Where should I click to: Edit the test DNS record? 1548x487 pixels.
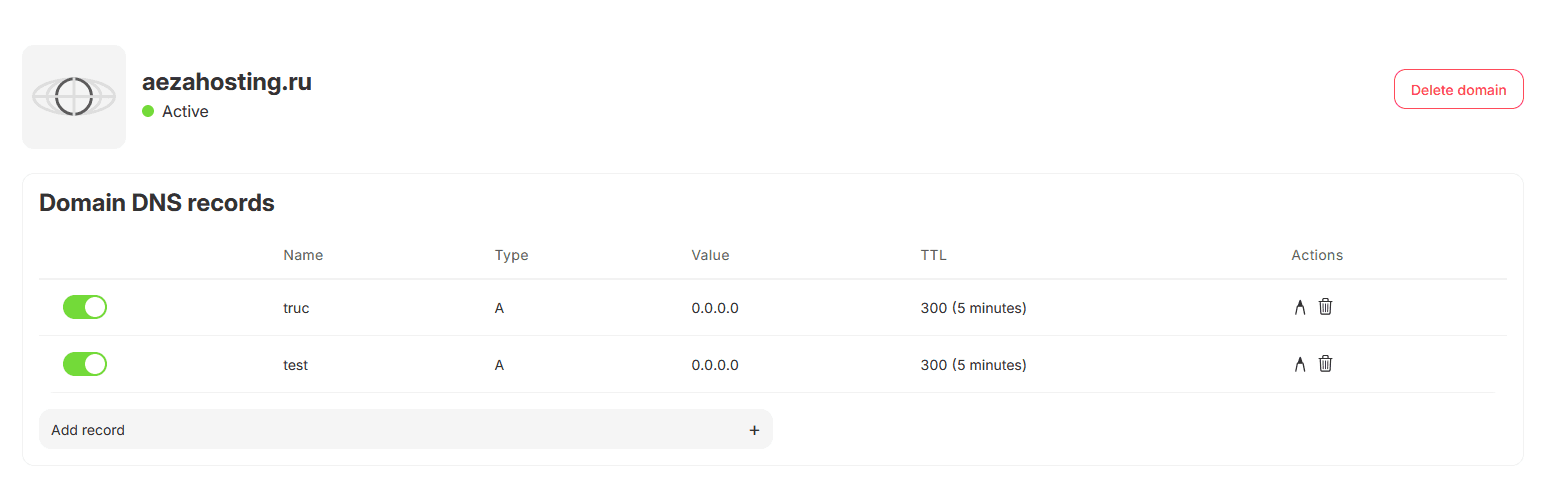click(x=1300, y=364)
